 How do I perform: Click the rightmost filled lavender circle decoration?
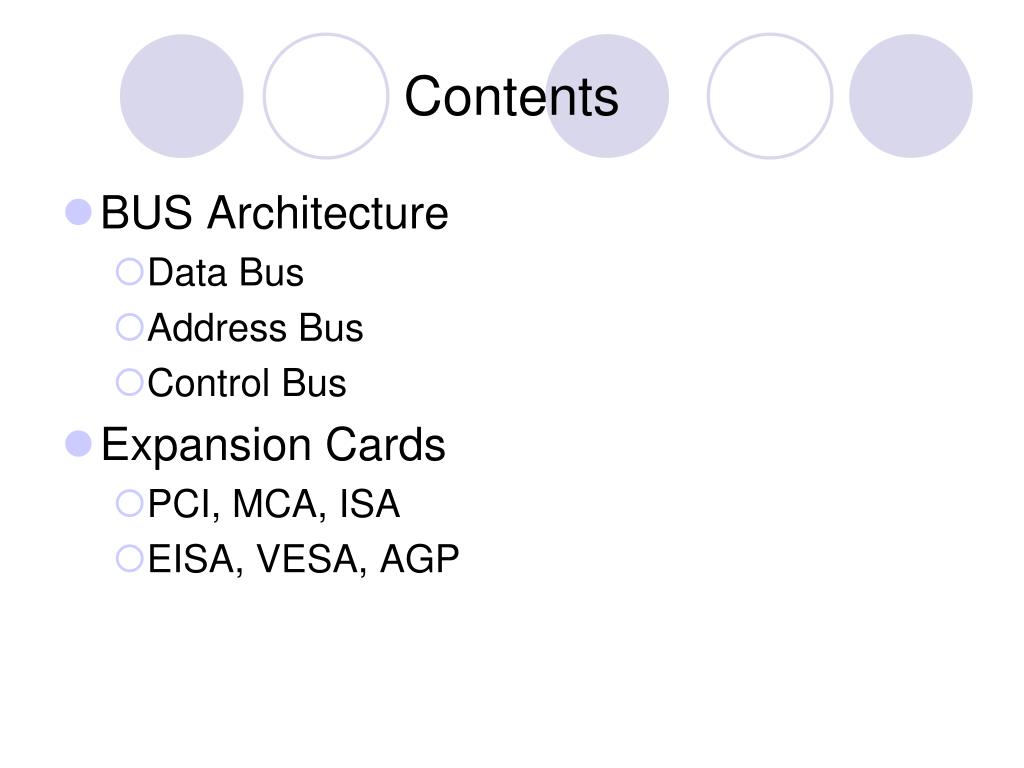(911, 96)
